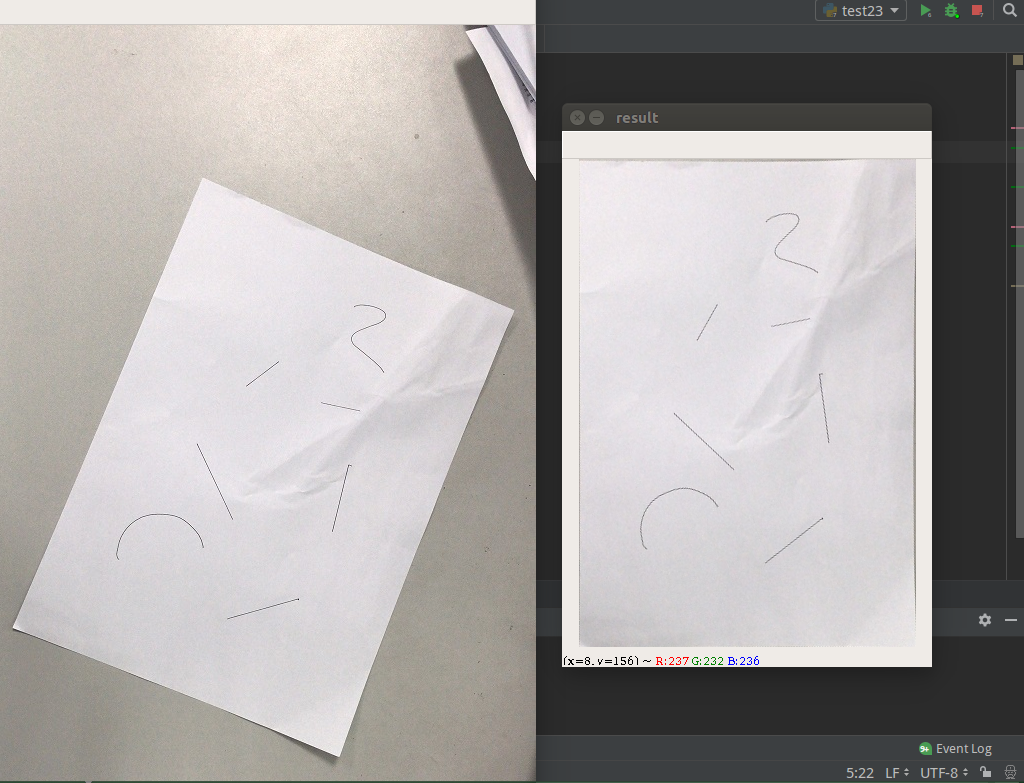This screenshot has width=1024, height=783.
Task: Toggle the read-only lock in the status bar
Action: pyautogui.click(x=985, y=772)
